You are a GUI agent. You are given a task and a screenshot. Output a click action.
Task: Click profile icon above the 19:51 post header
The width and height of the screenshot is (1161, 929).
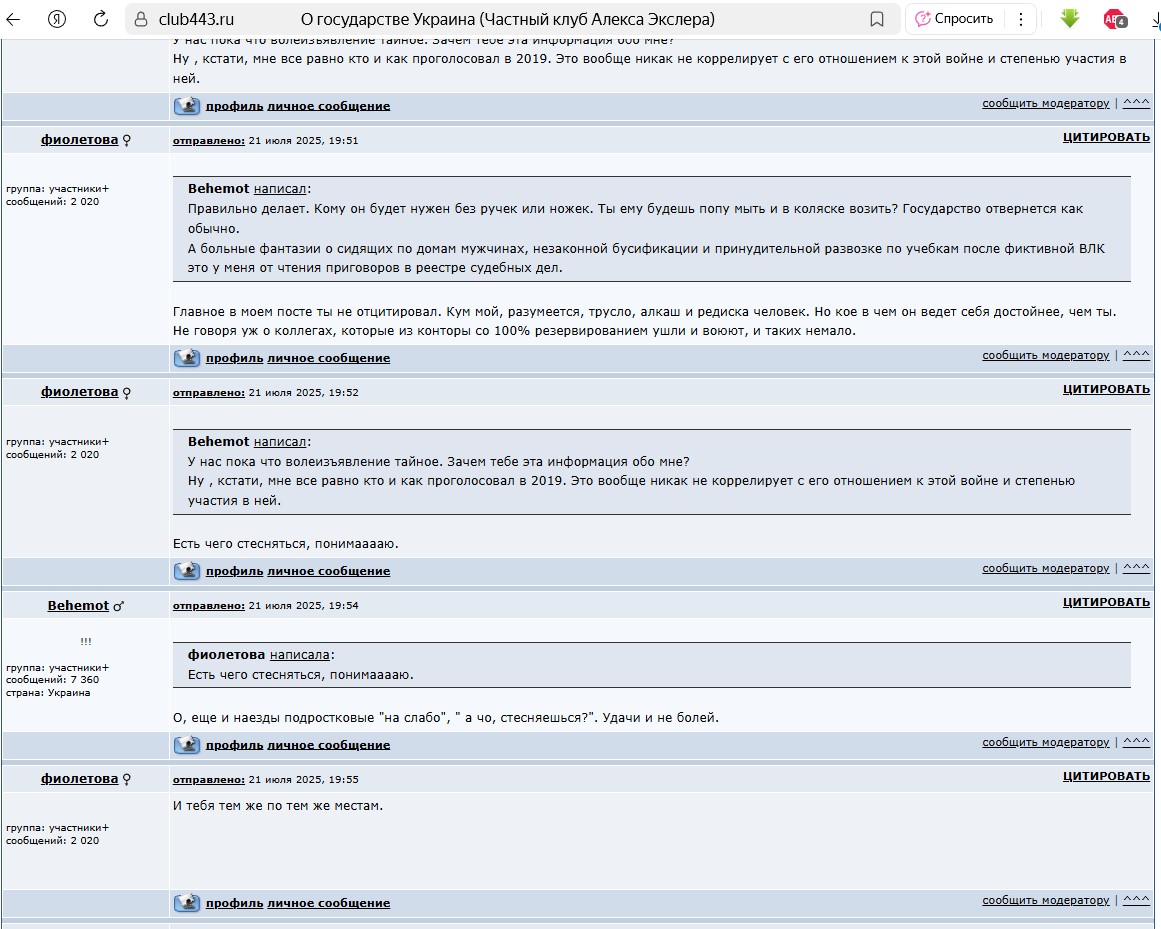point(187,106)
